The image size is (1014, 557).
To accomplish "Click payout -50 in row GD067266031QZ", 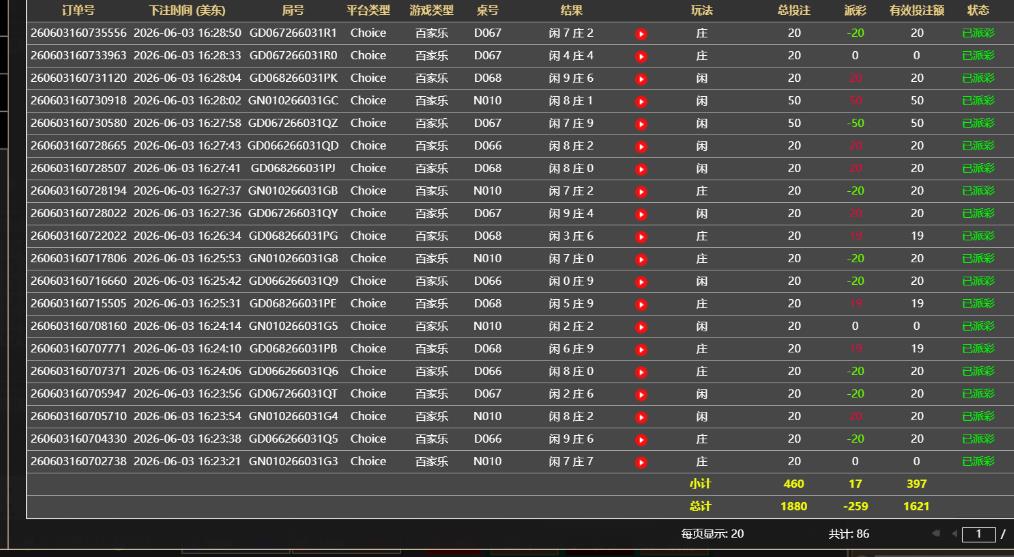I will [855, 123].
